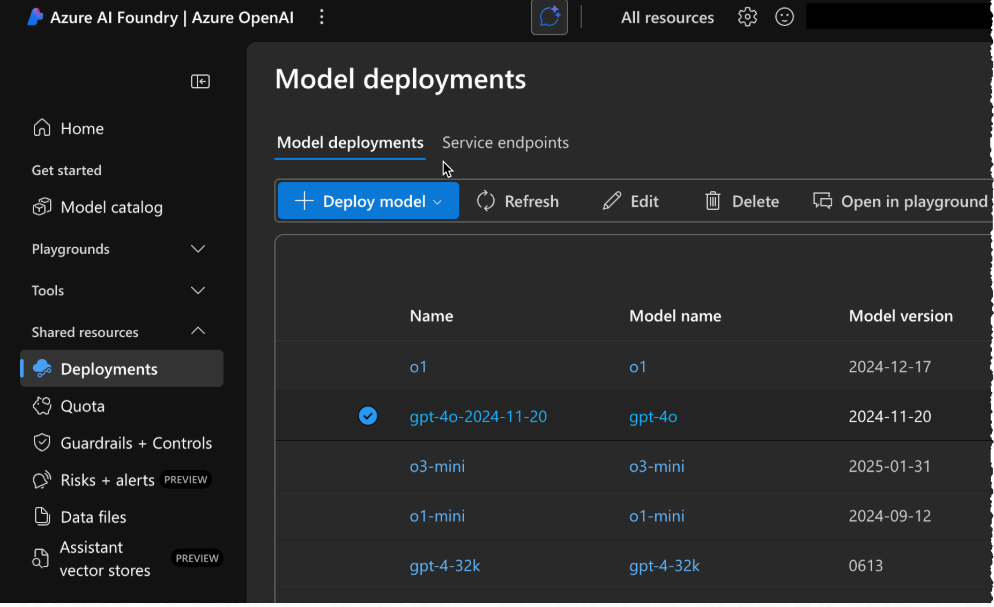Open Model catalog from the sidebar

point(111,208)
